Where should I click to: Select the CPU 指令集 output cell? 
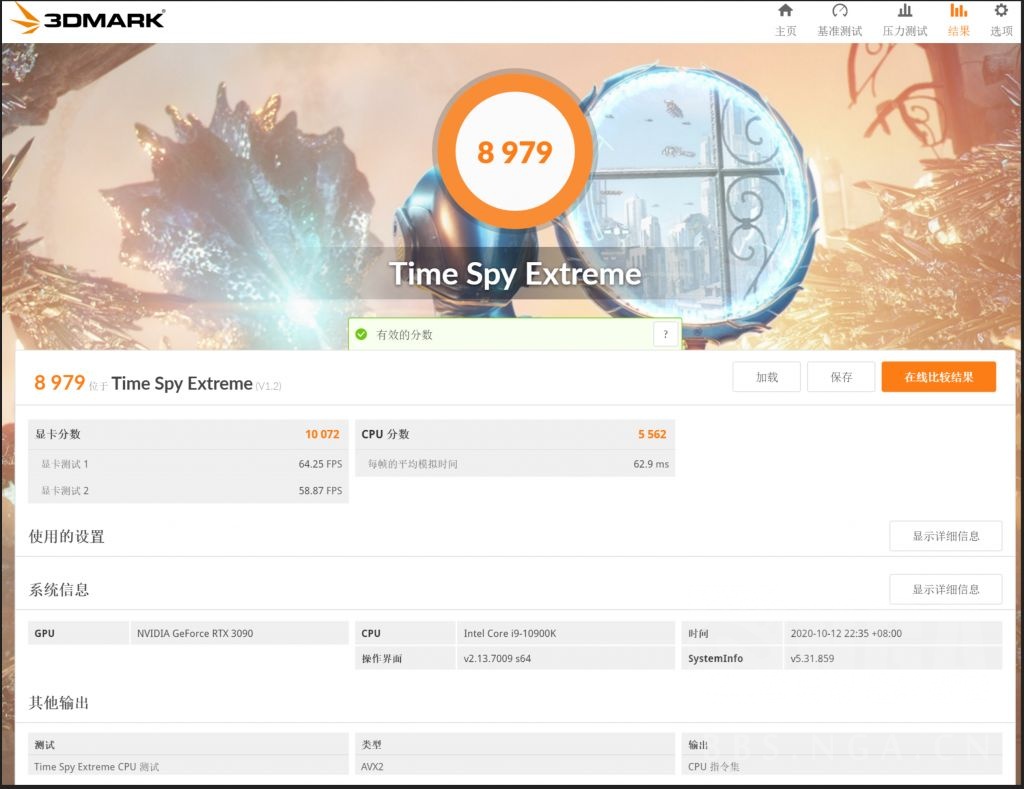click(841, 766)
